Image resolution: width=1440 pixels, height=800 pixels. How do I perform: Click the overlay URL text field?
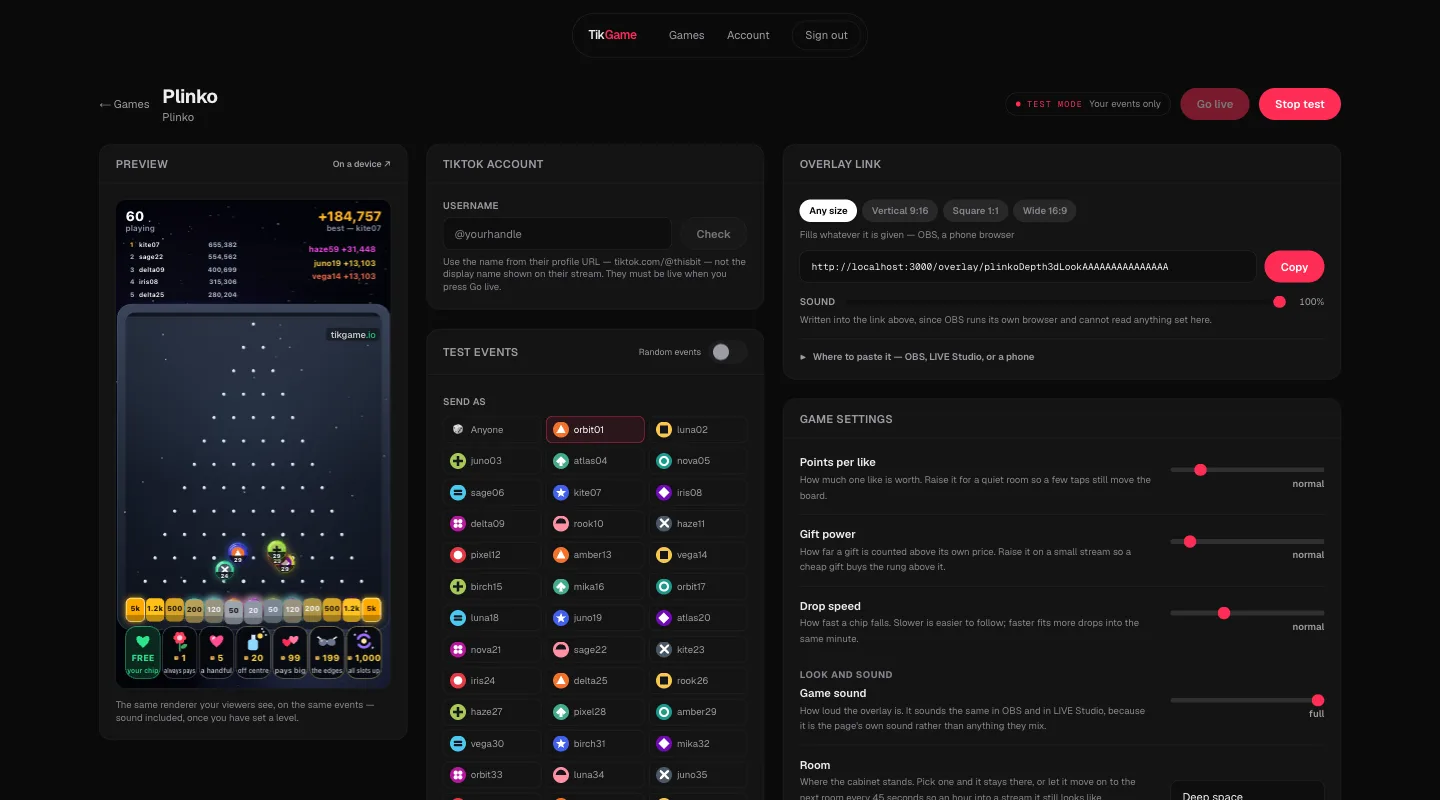[1028, 267]
